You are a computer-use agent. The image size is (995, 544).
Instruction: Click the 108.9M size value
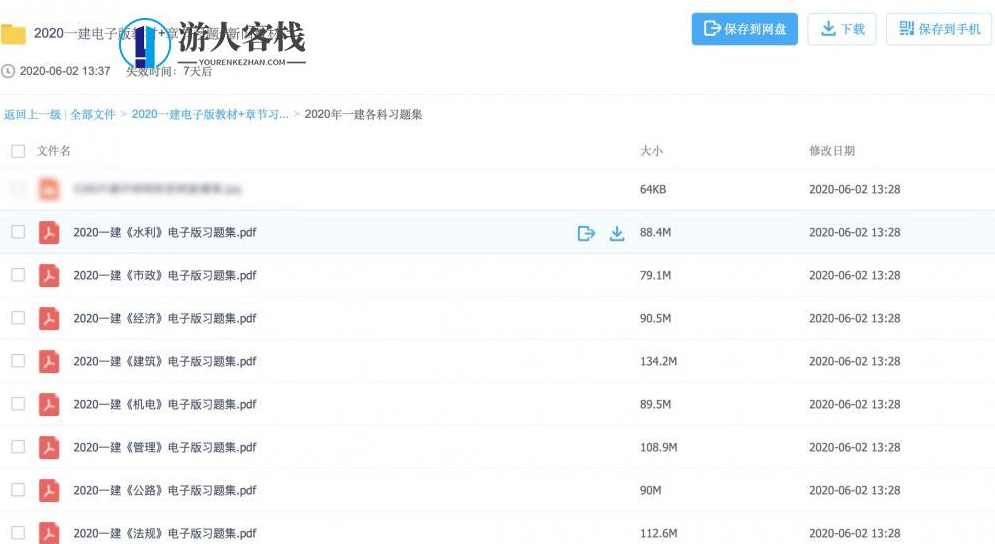pyautogui.click(x=659, y=448)
